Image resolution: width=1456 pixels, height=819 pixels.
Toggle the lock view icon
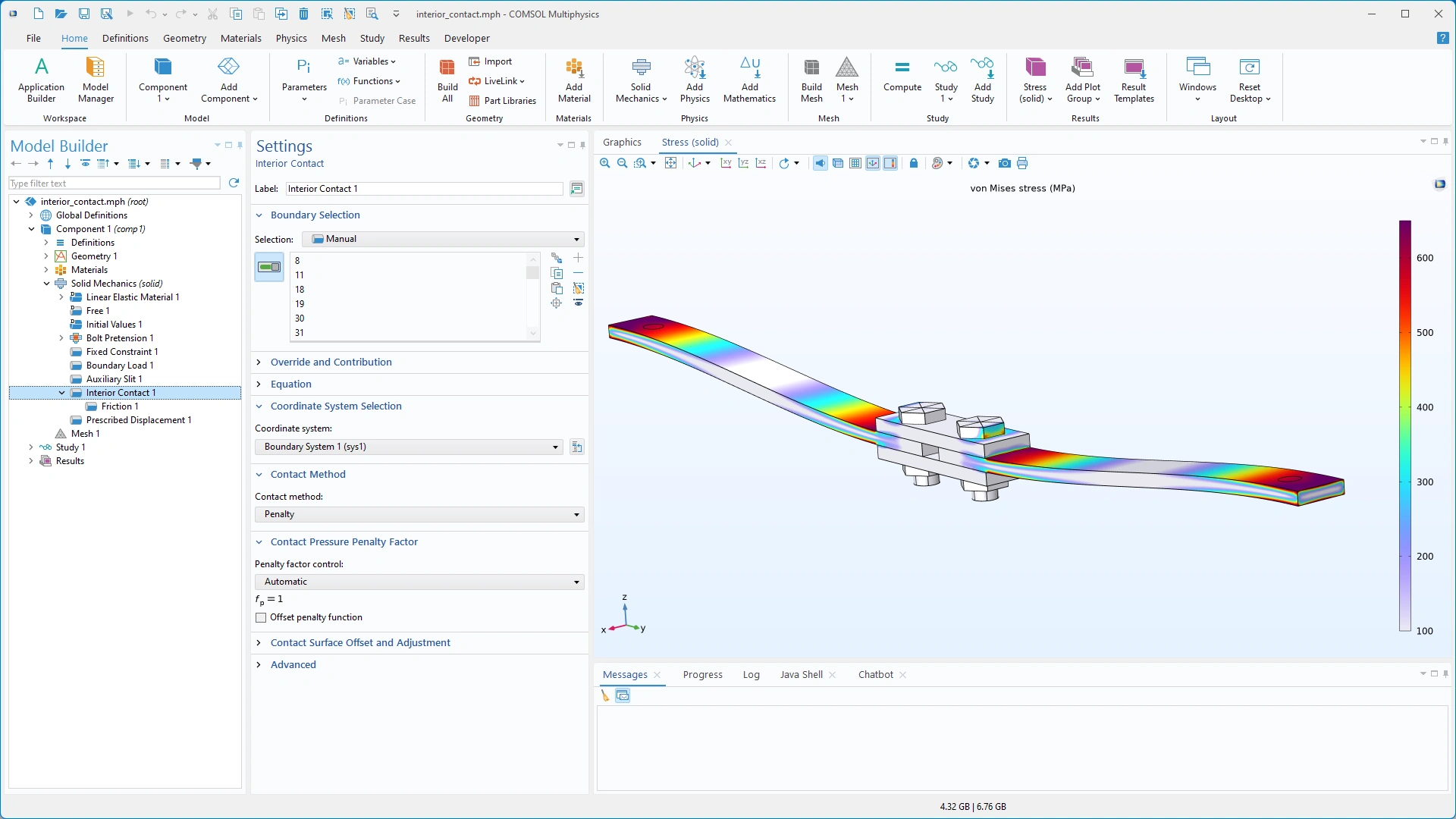[x=914, y=163]
